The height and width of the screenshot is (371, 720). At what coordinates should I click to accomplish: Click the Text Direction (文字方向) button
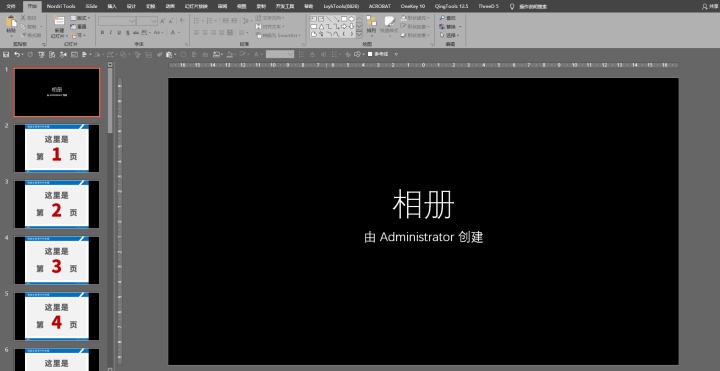point(271,18)
